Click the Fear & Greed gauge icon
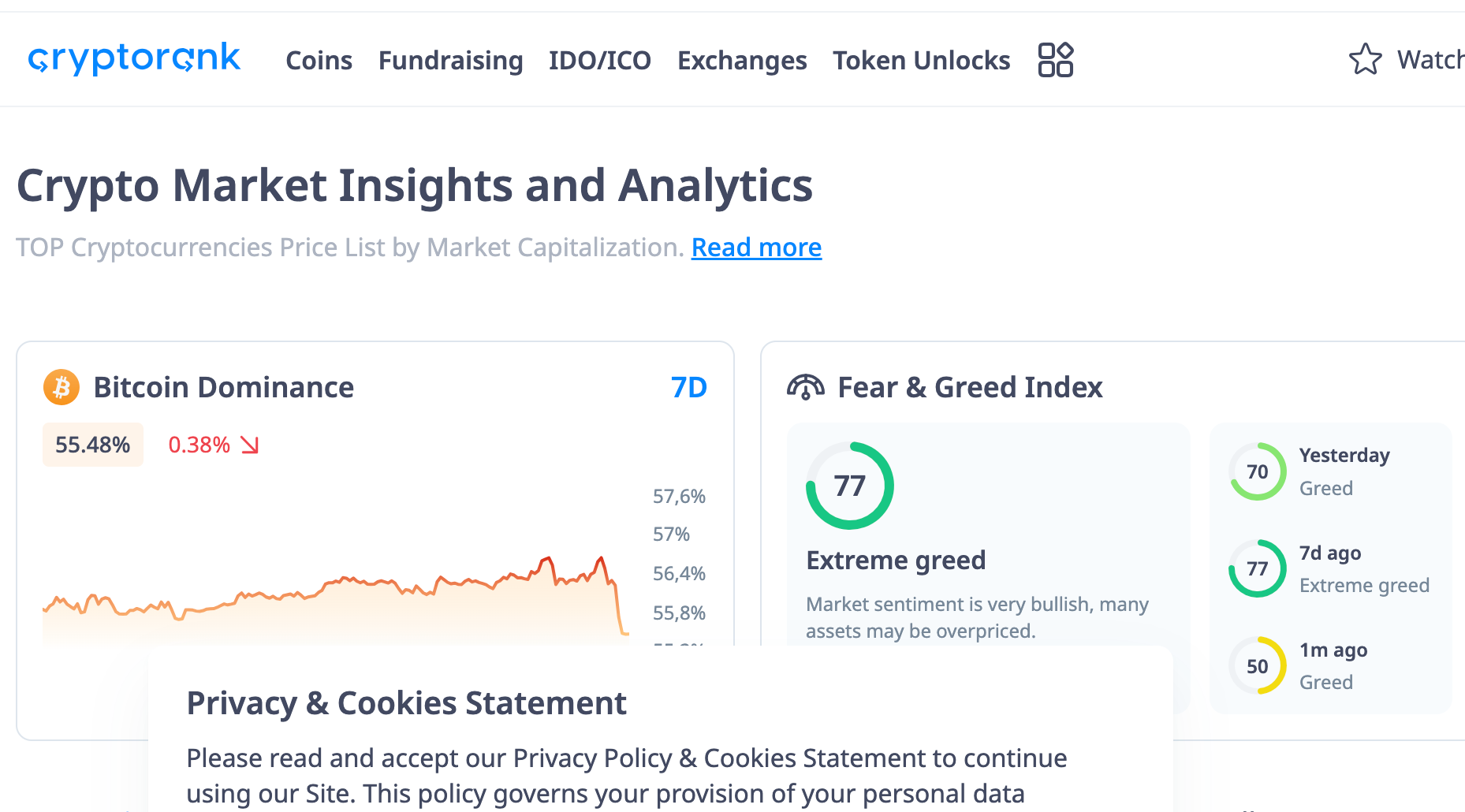1465x812 pixels. 805,387
